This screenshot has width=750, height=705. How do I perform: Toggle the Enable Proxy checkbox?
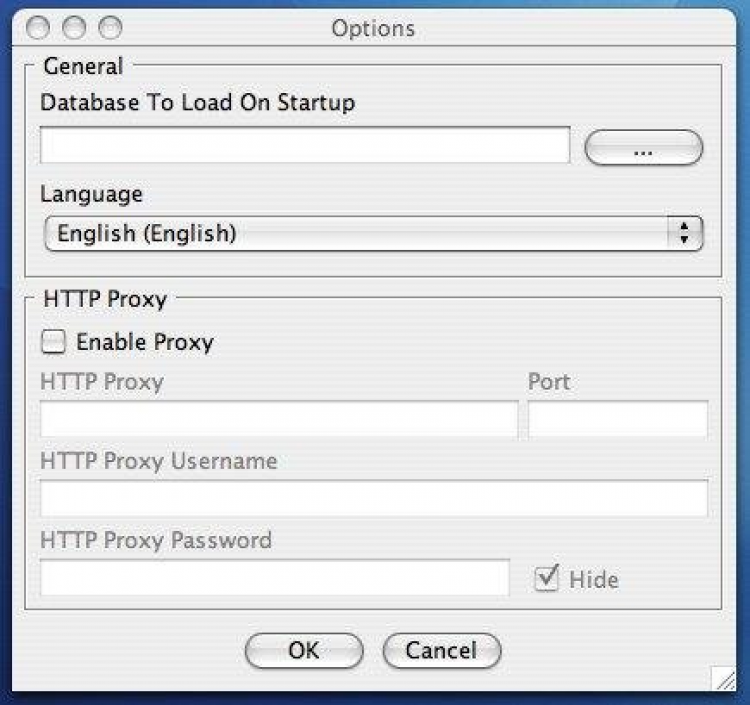click(52, 342)
